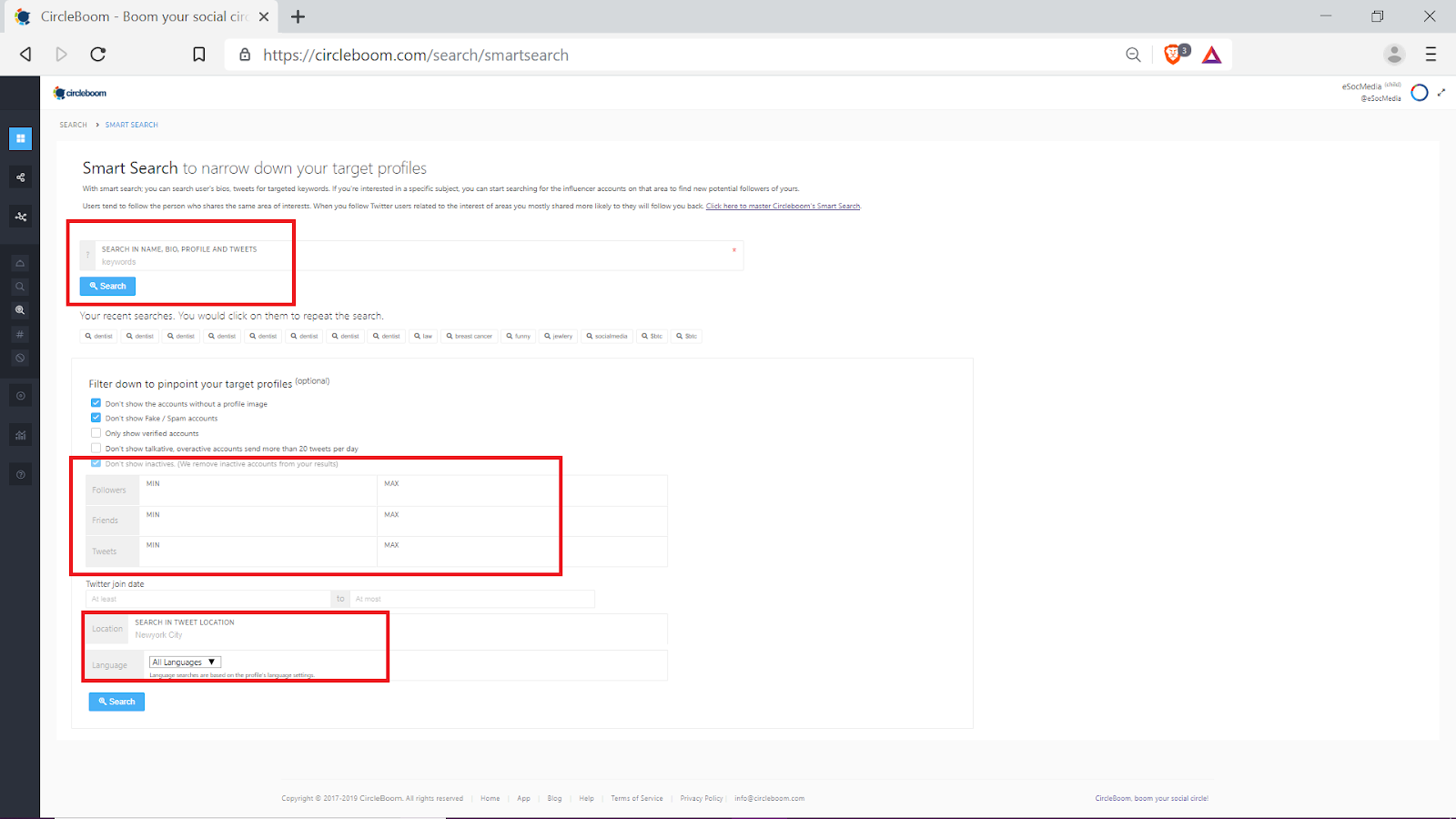Viewport: 1456px width, 819px height.
Task: Click the Friends MIN input field
Action: click(x=258, y=521)
